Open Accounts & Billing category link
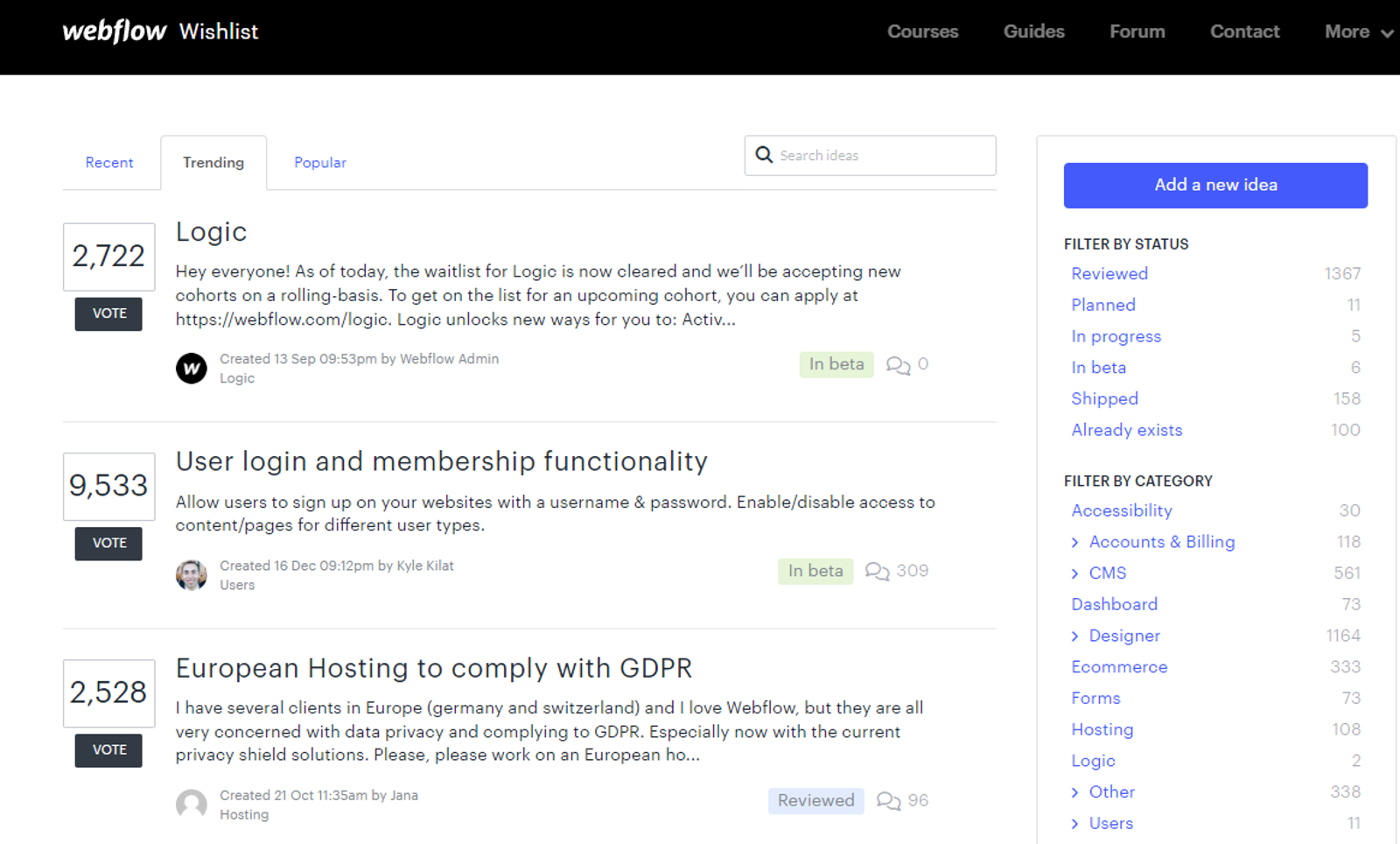 point(1162,543)
